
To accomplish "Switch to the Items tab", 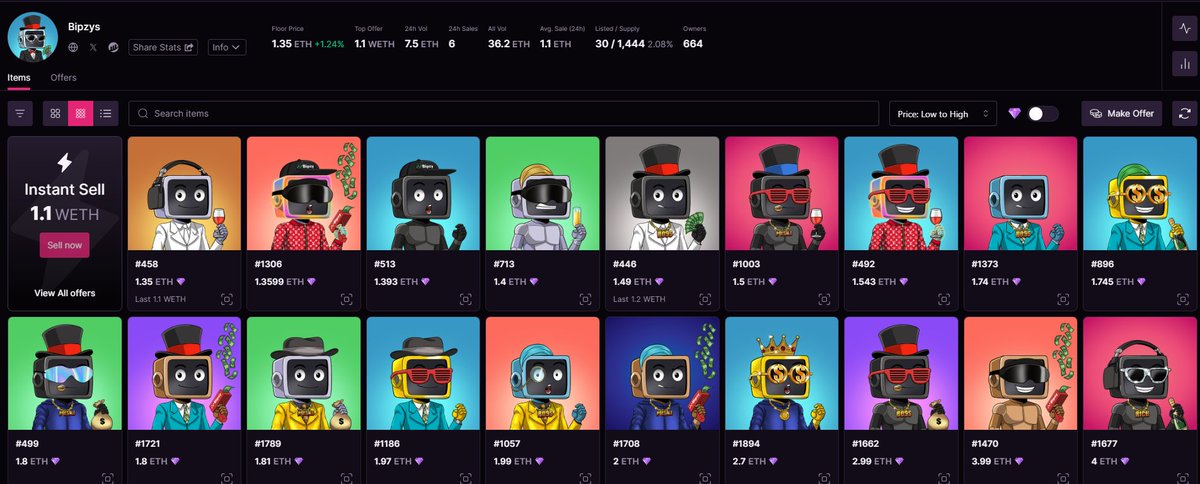I will [x=19, y=77].
